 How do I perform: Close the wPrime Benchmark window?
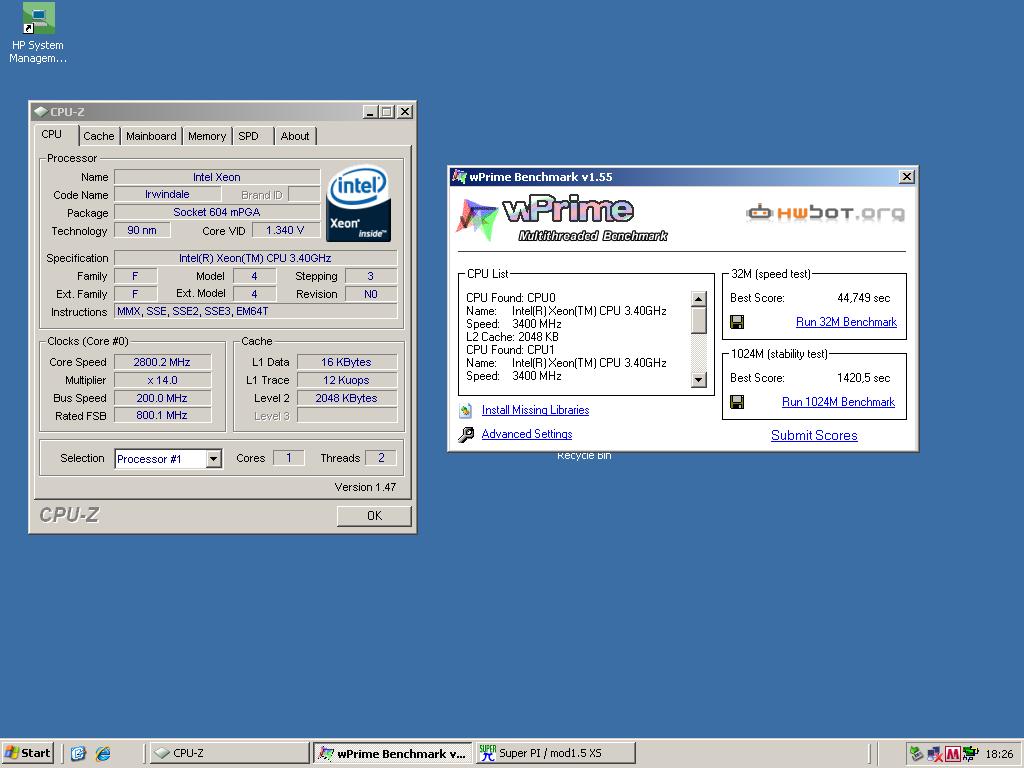click(906, 176)
